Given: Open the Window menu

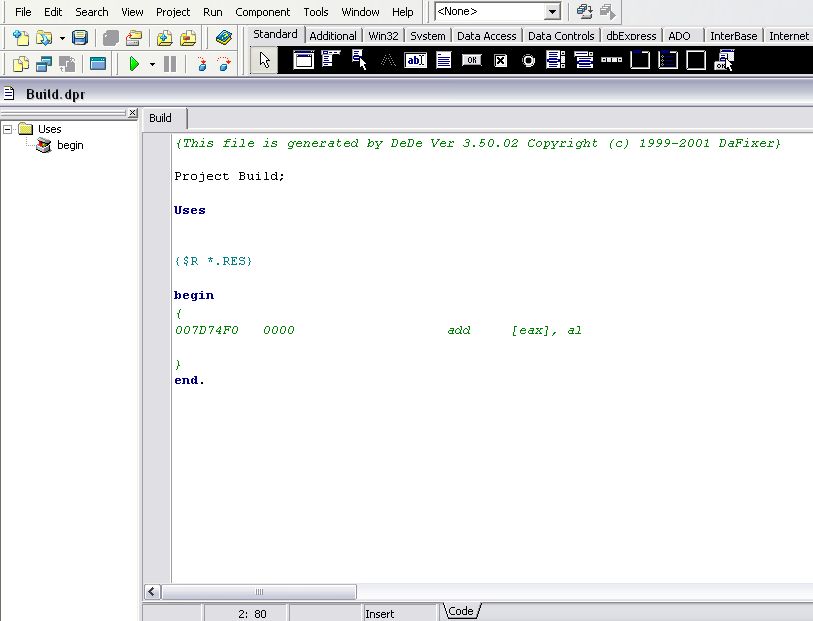Looking at the screenshot, I should pyautogui.click(x=360, y=12).
